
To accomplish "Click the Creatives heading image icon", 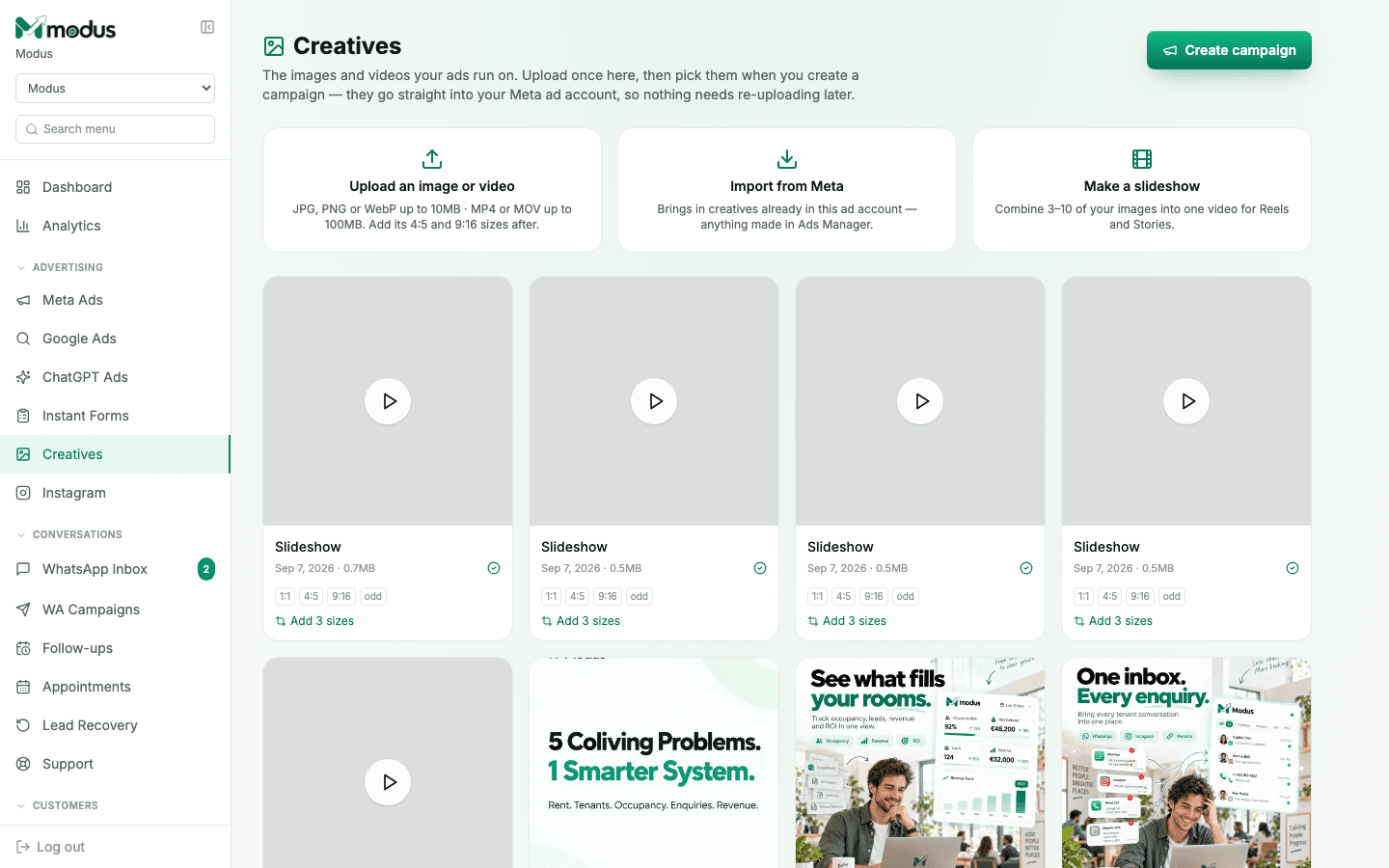I will (x=274, y=46).
